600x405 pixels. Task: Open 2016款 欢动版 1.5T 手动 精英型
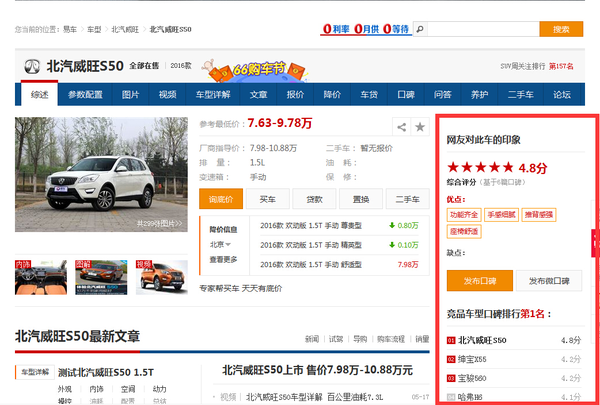click(311, 245)
